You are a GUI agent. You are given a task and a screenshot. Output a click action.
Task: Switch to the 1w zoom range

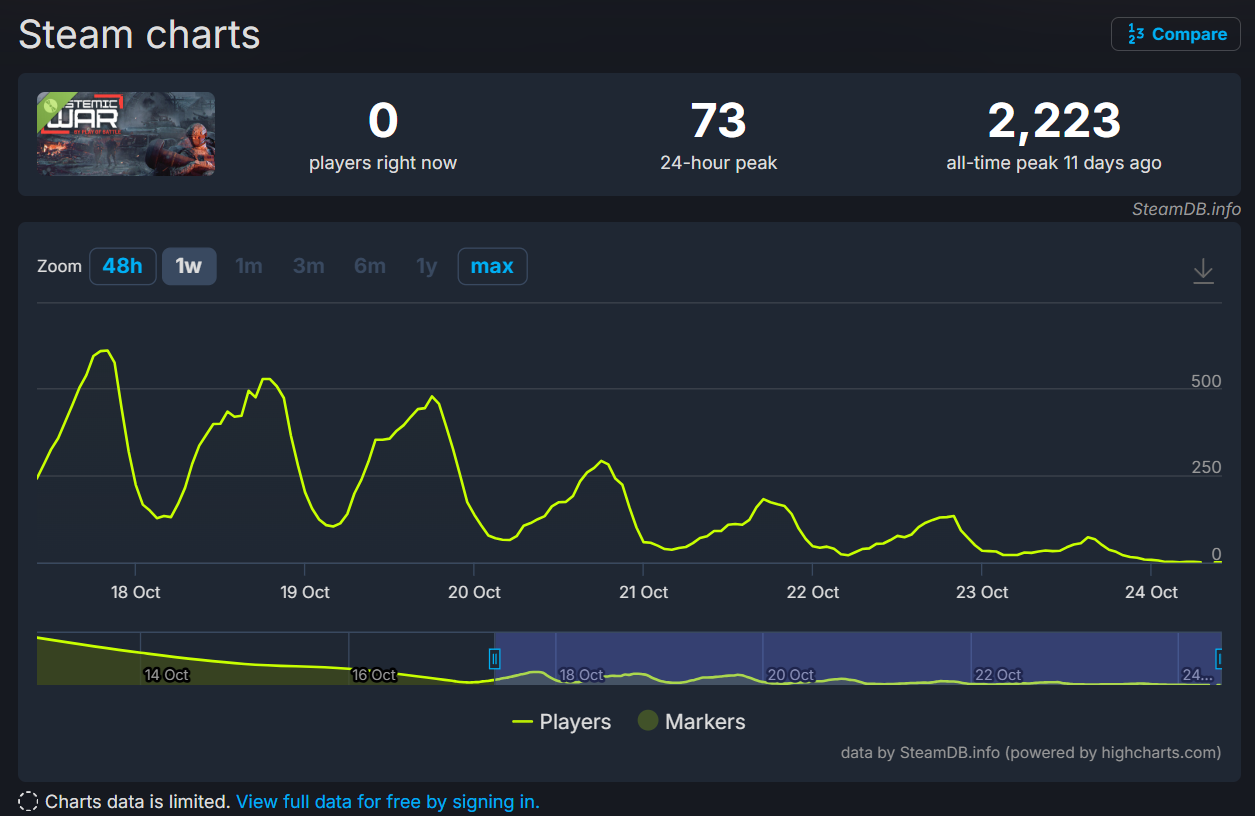(189, 266)
